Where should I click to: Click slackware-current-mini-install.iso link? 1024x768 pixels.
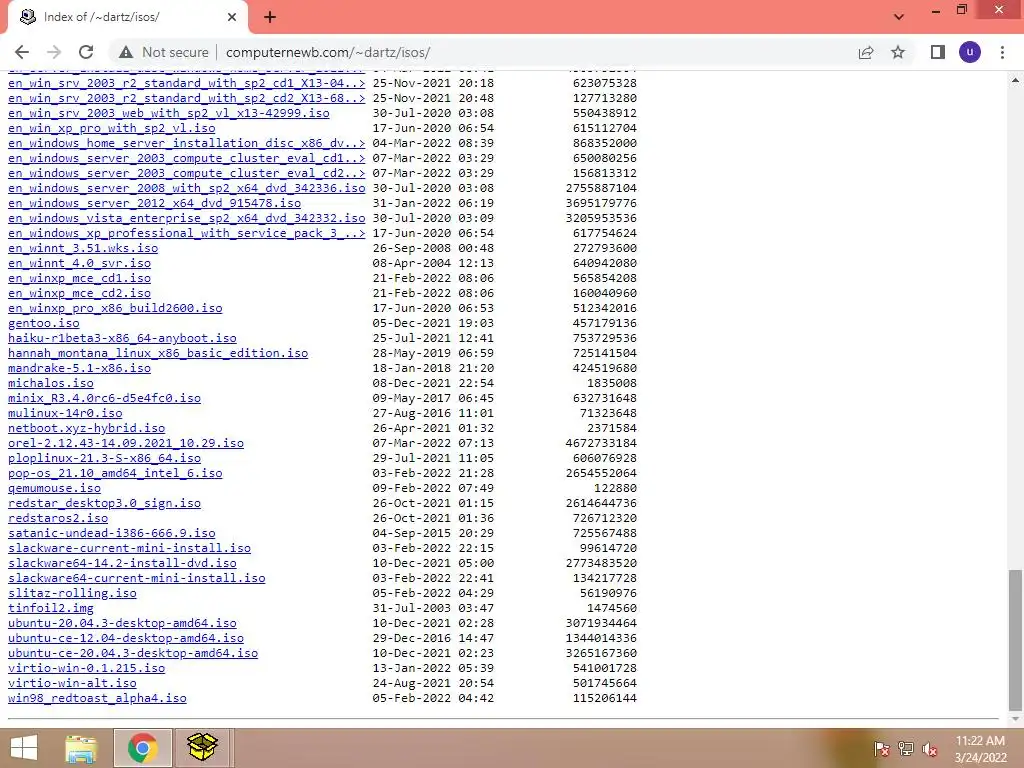coord(129,549)
